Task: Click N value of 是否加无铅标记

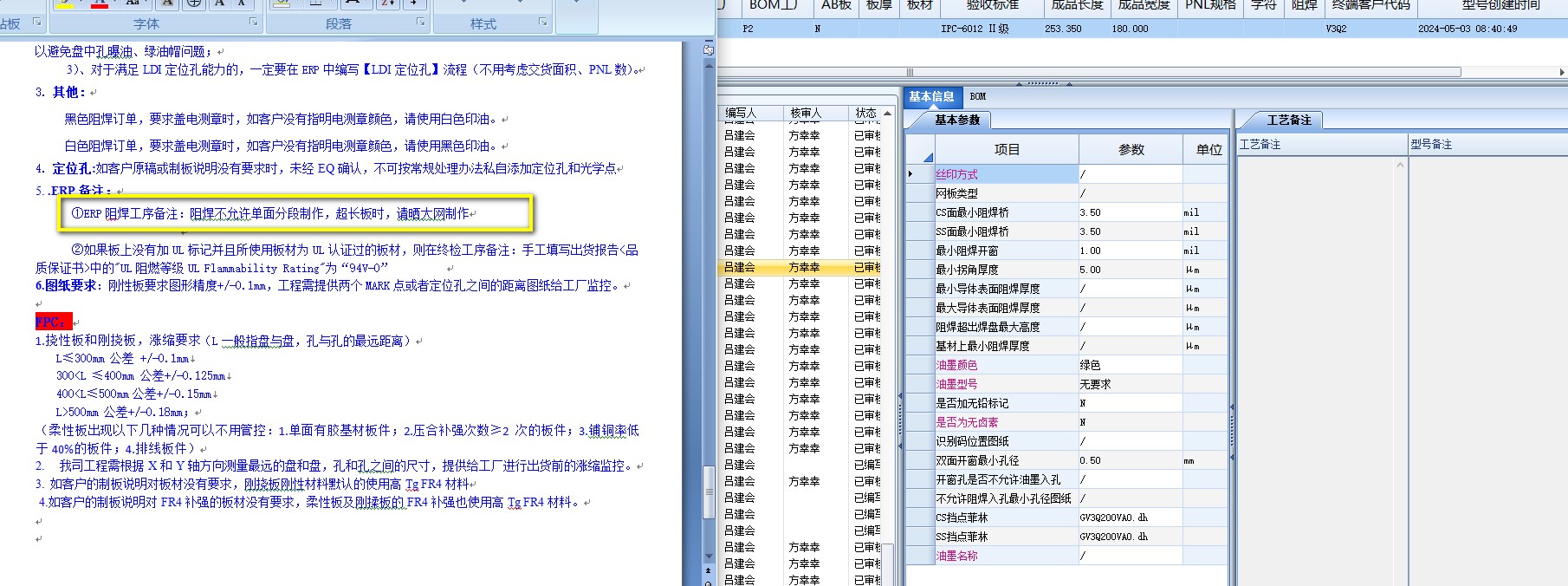Action: coord(1131,403)
